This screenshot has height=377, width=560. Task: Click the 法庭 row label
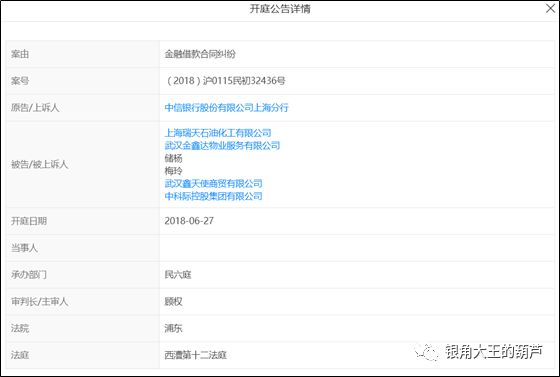coord(20,355)
